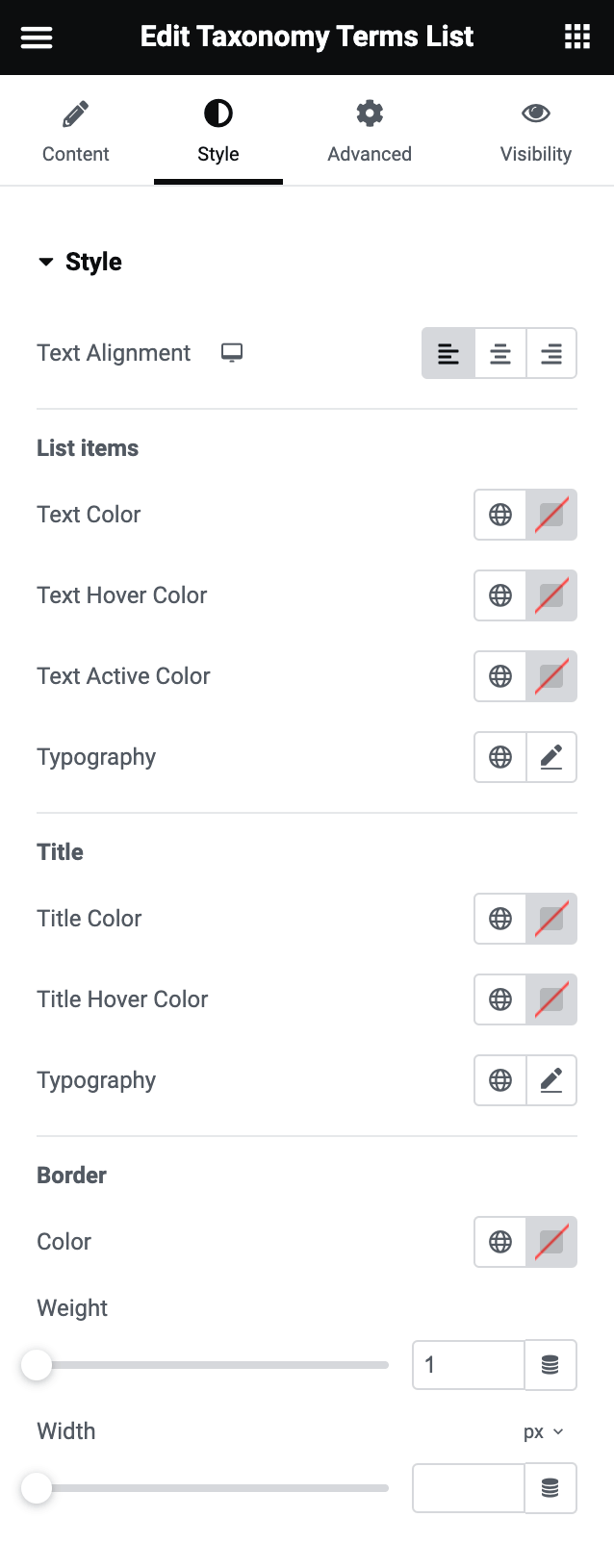Open the global globe for Border Color
Image resolution: width=614 pixels, height=1568 pixels.
pos(499,1242)
